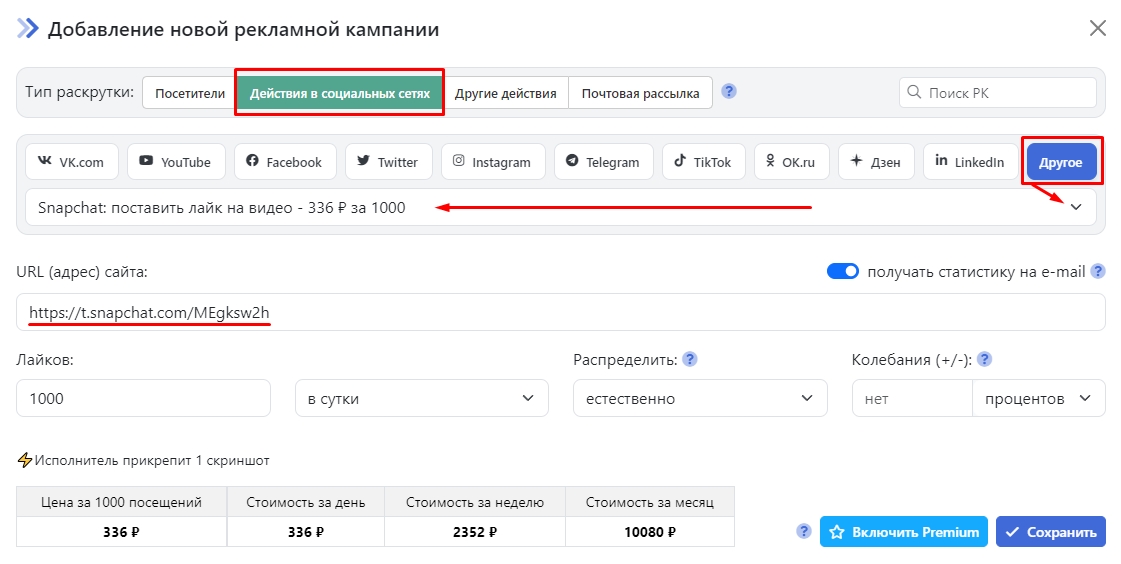Image resolution: width=1121 pixels, height=564 pixels.
Task: Expand the Snapchat service type dropdown
Action: [1076, 207]
